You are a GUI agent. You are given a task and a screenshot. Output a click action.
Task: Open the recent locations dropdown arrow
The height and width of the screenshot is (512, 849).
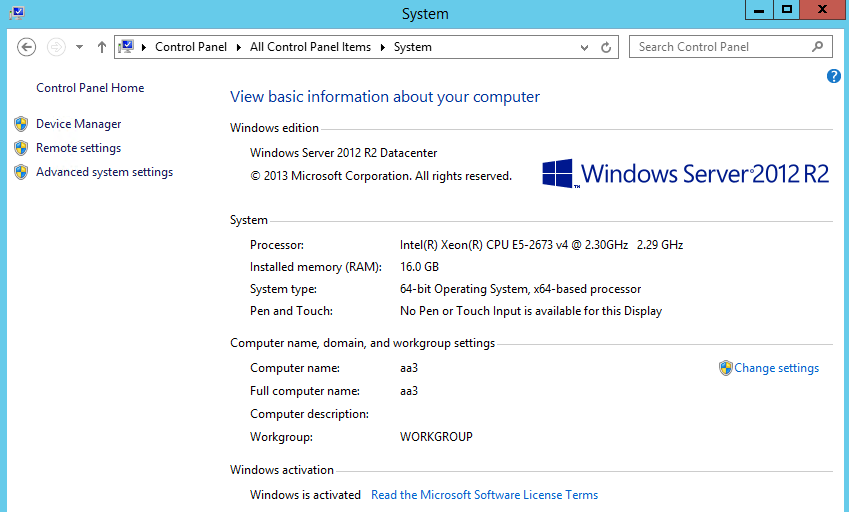pos(80,47)
